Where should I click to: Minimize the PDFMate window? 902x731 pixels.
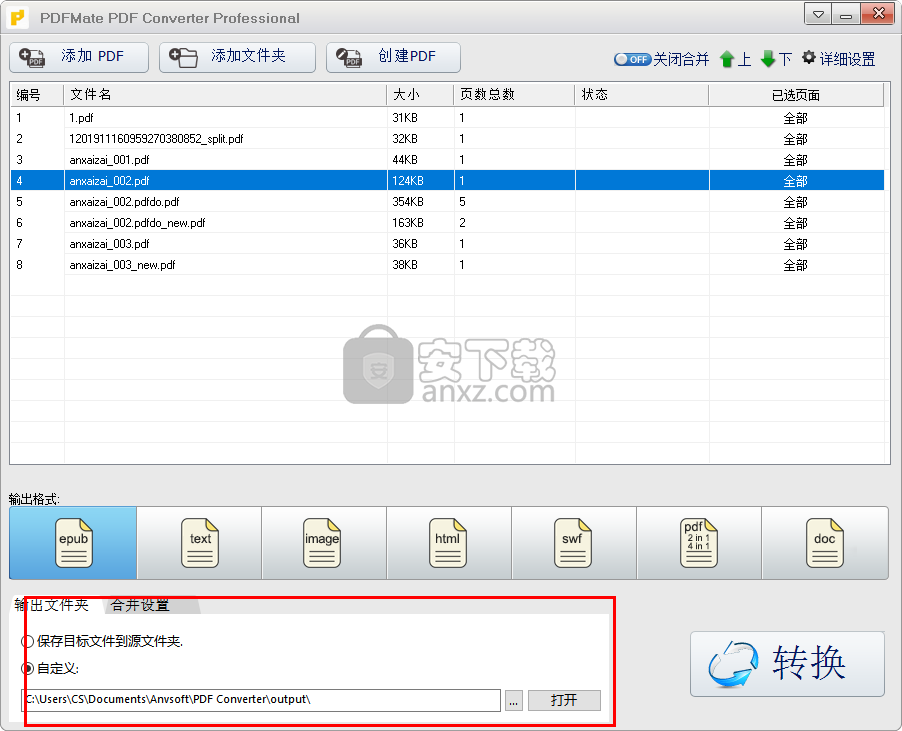pyautogui.click(x=846, y=14)
